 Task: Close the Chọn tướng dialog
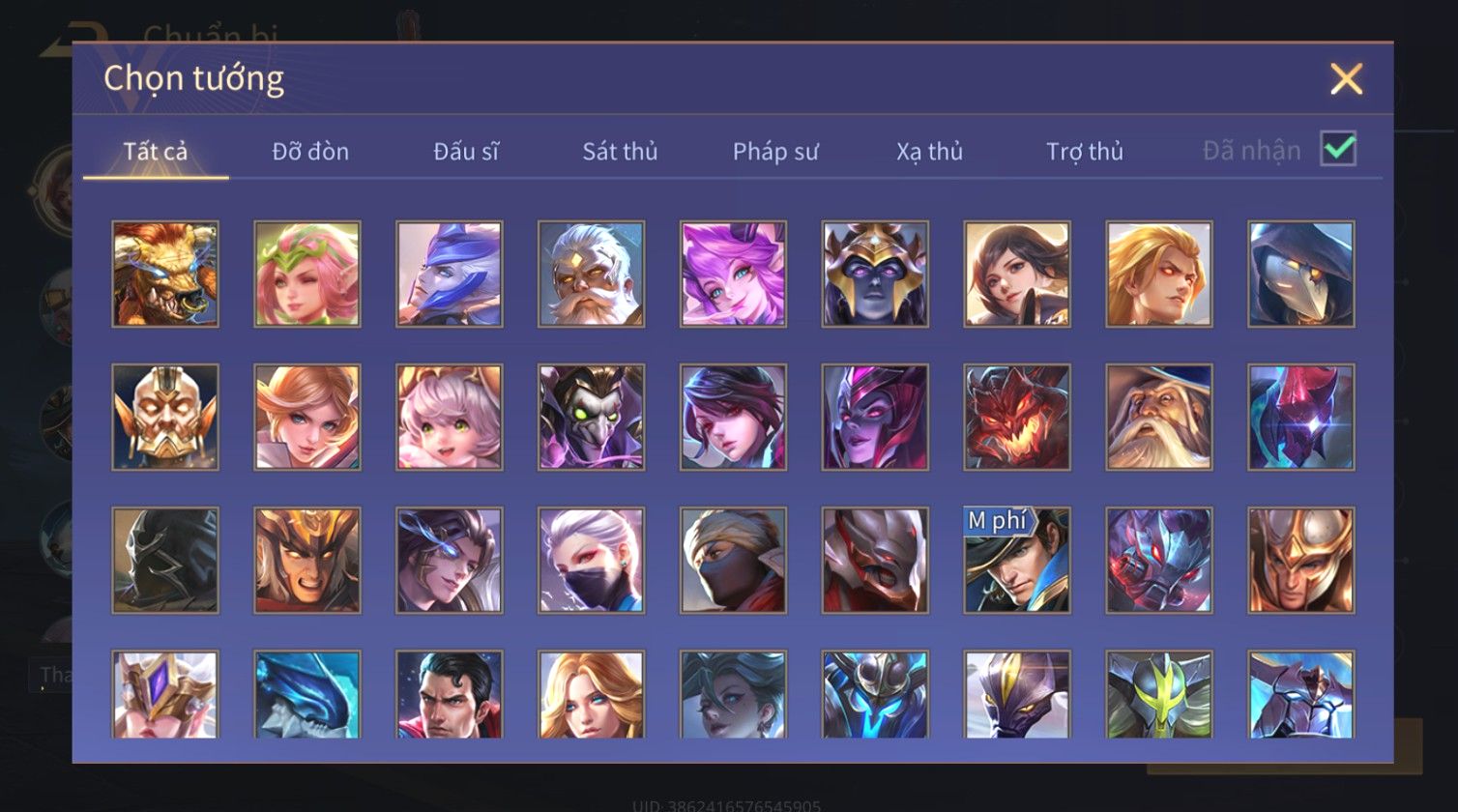(x=1346, y=78)
